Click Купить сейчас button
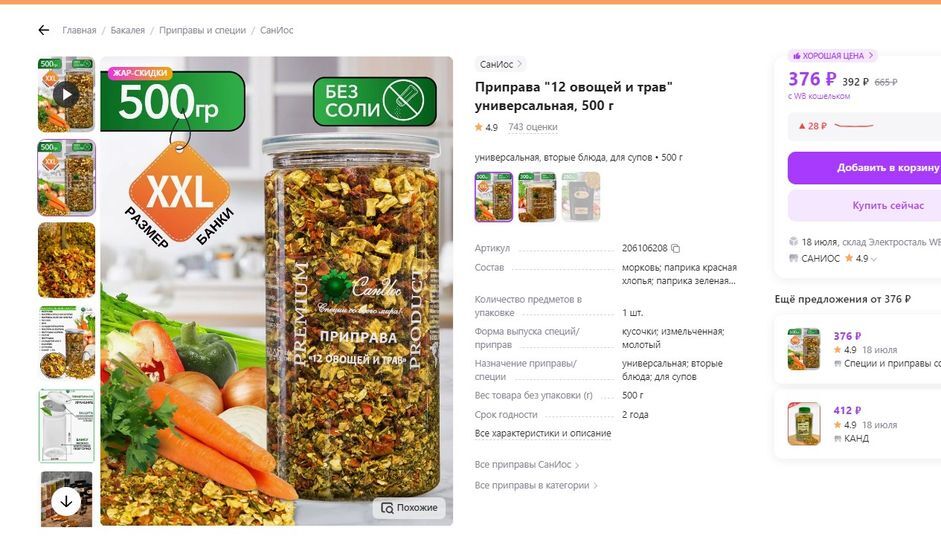This screenshot has height=545, width=941. click(x=864, y=205)
